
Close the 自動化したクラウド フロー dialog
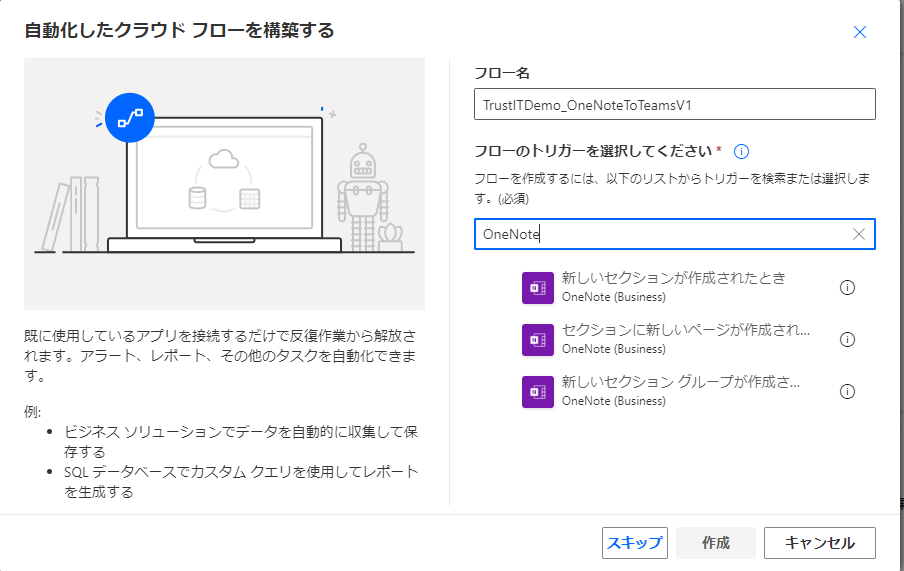pyautogui.click(x=859, y=31)
